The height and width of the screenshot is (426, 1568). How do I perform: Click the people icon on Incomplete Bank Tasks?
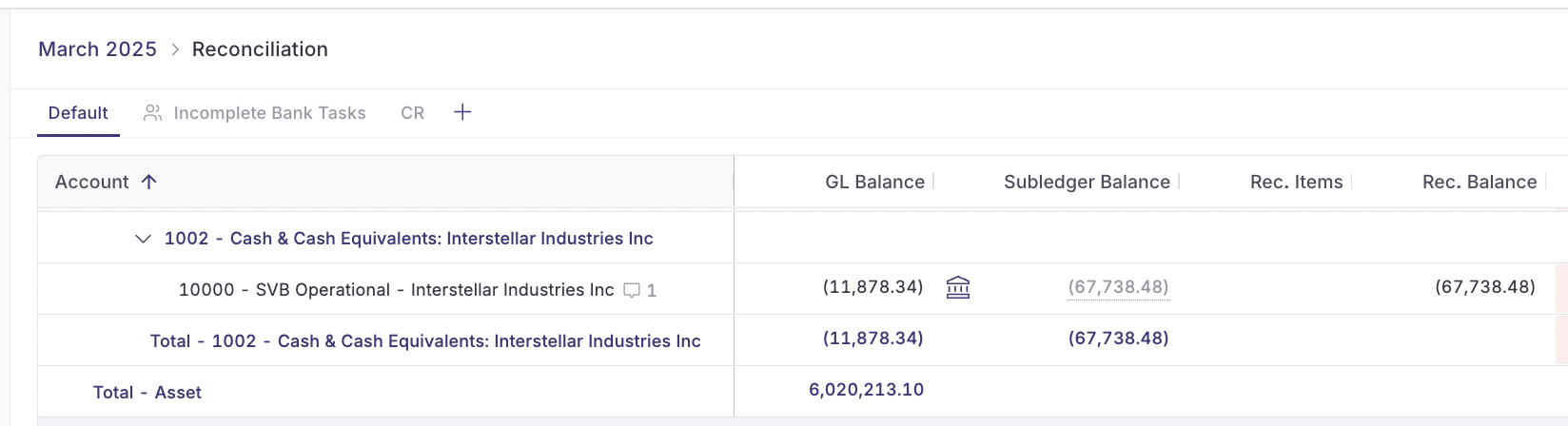[152, 113]
